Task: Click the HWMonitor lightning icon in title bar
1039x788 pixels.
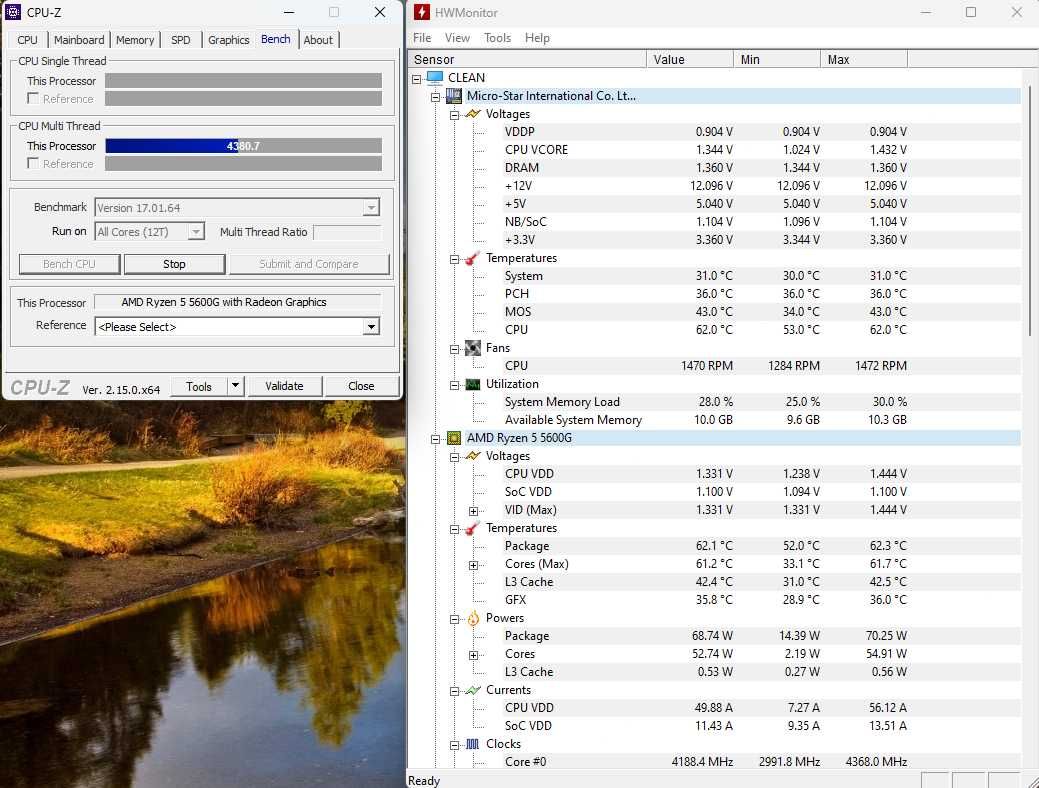Action: click(421, 12)
